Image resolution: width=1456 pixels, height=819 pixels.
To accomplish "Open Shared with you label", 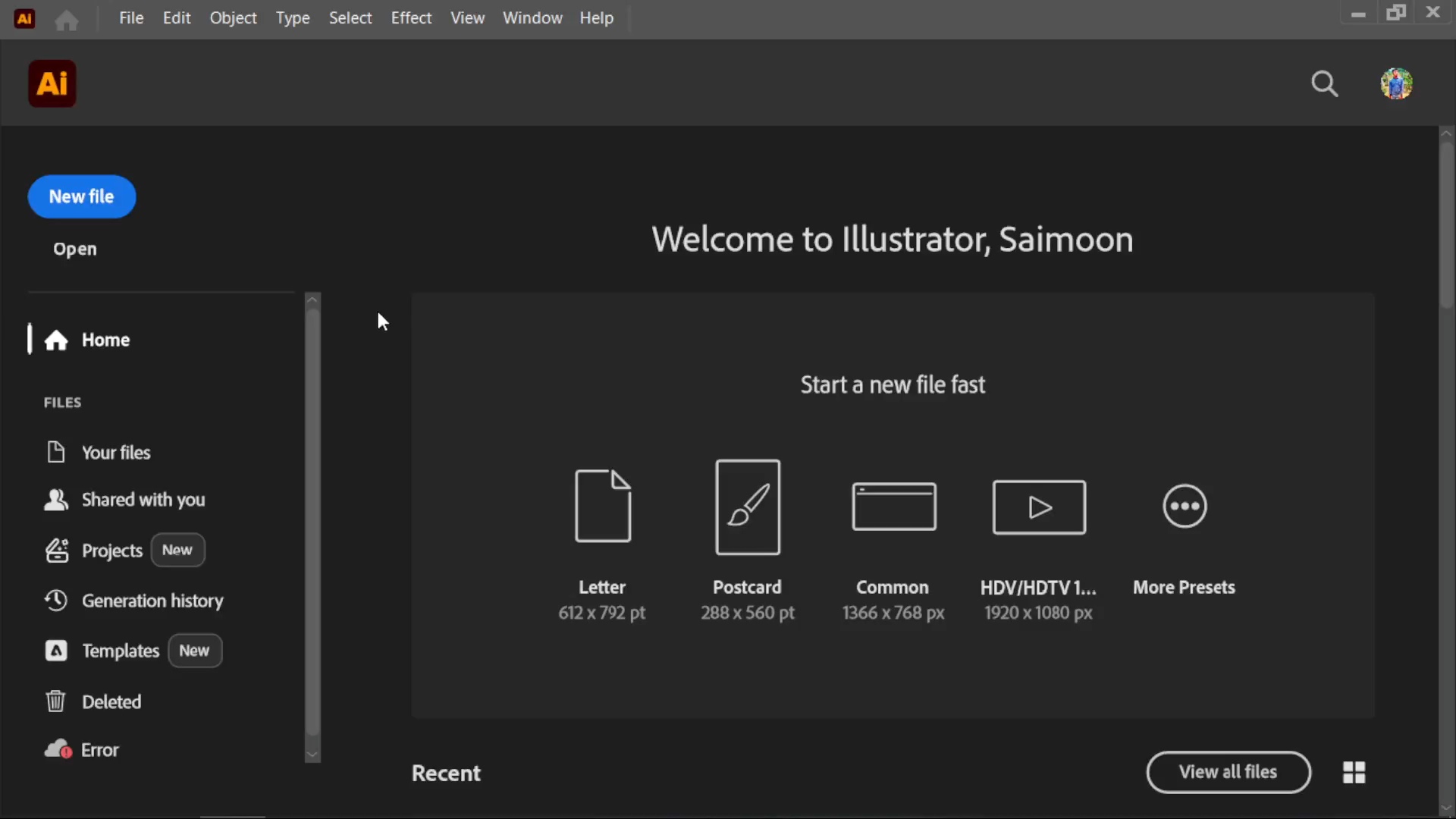I will pos(143,500).
